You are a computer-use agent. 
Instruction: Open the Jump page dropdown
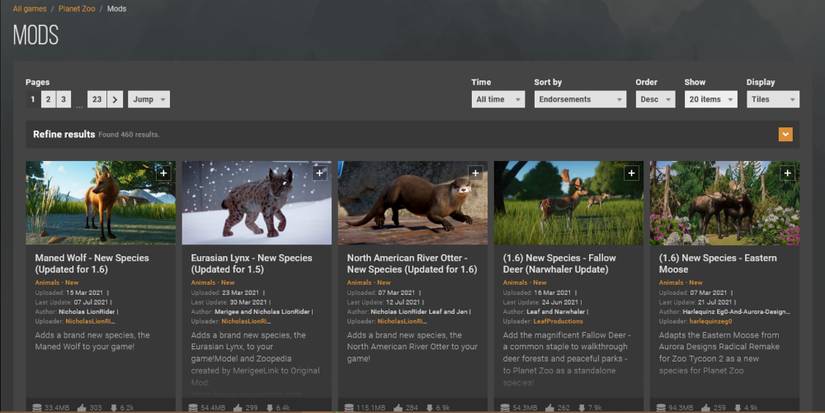(148, 99)
